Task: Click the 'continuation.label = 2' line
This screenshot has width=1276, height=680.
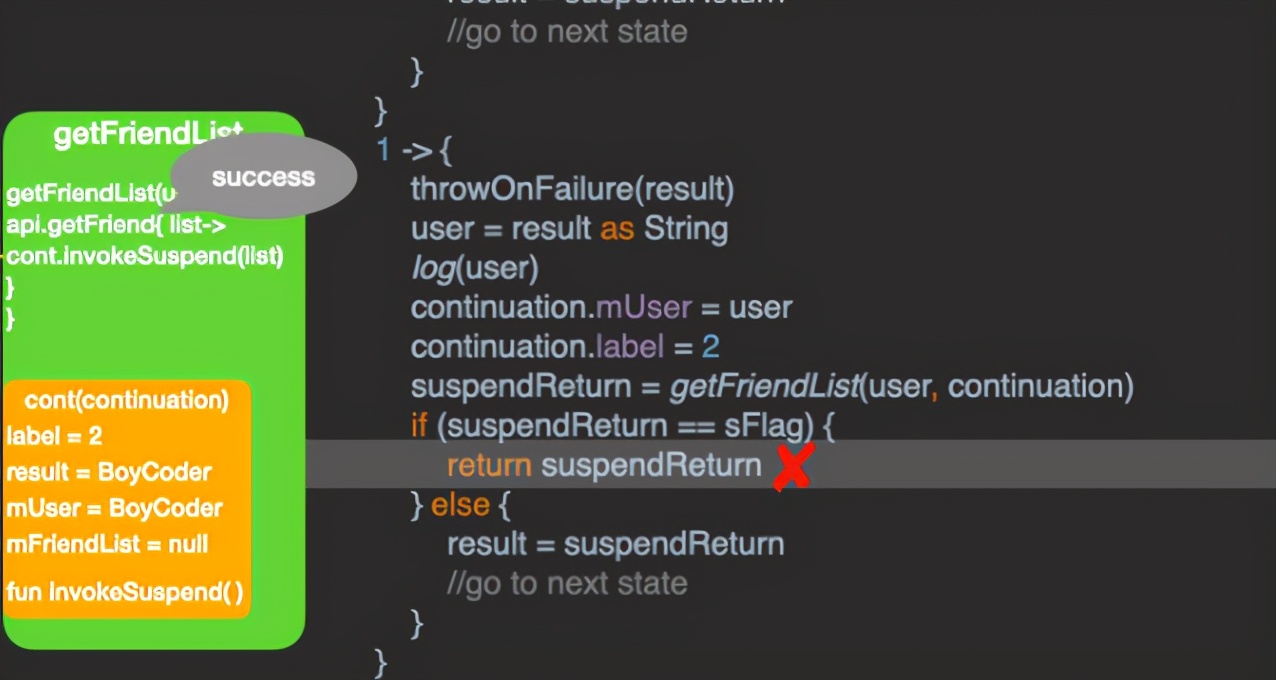Action: tap(565, 347)
